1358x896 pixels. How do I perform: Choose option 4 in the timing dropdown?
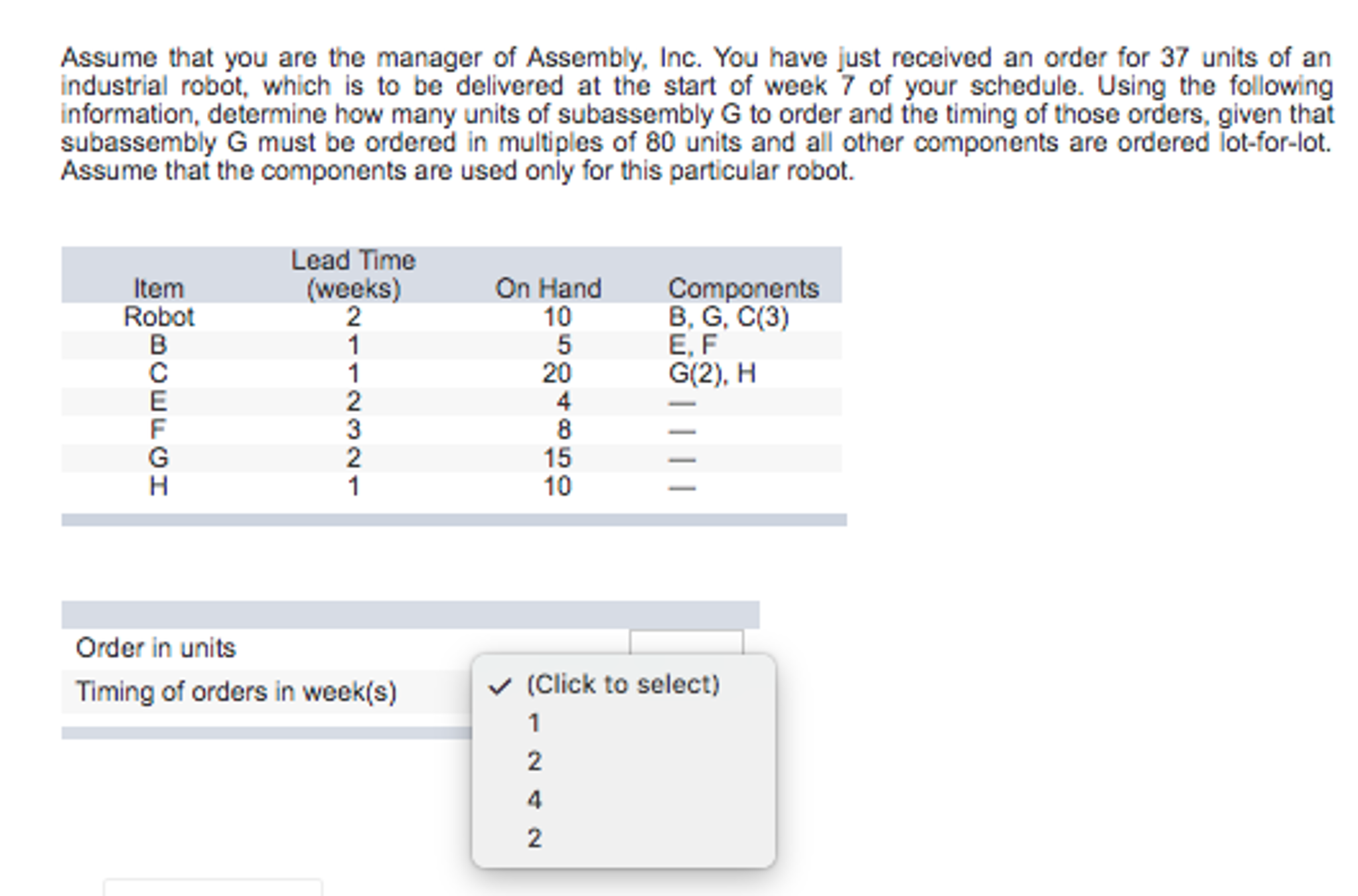tap(623, 800)
